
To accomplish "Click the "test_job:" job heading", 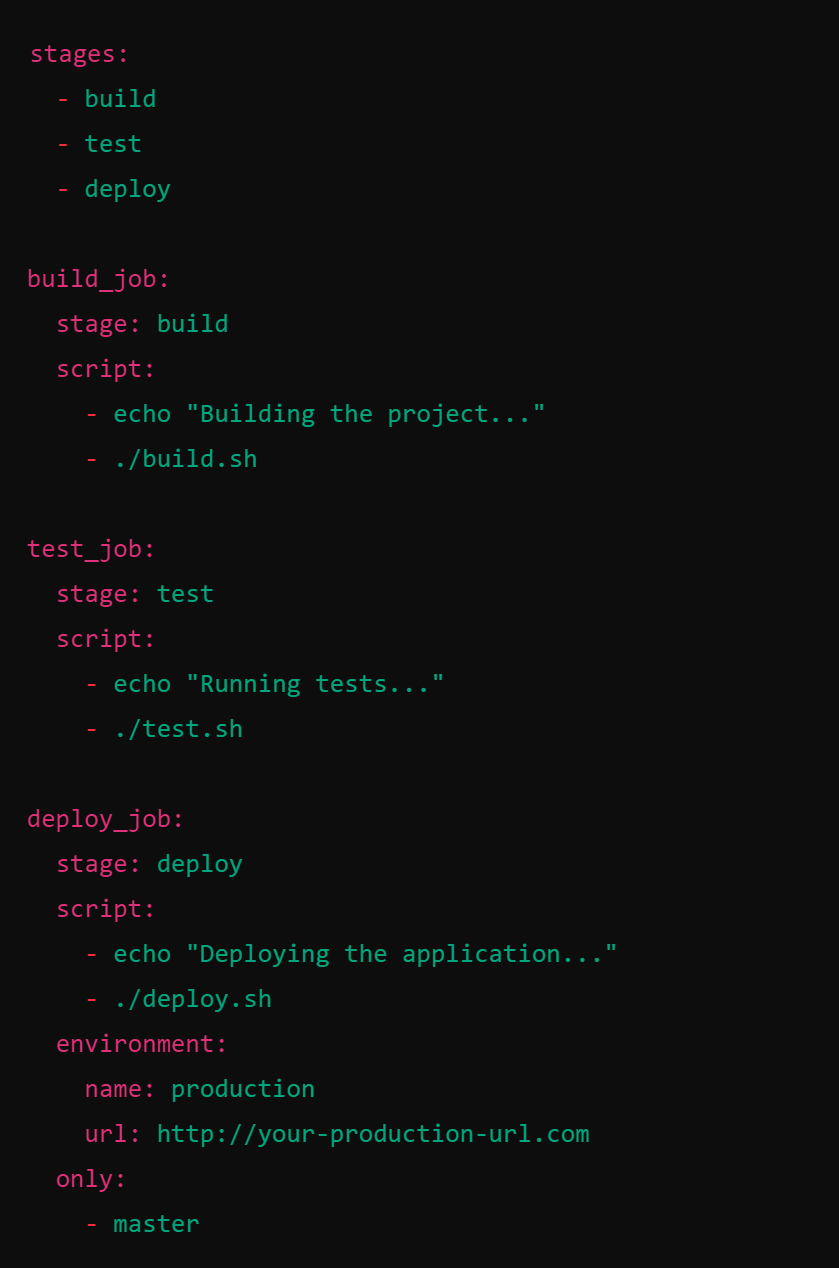I will tap(91, 549).
